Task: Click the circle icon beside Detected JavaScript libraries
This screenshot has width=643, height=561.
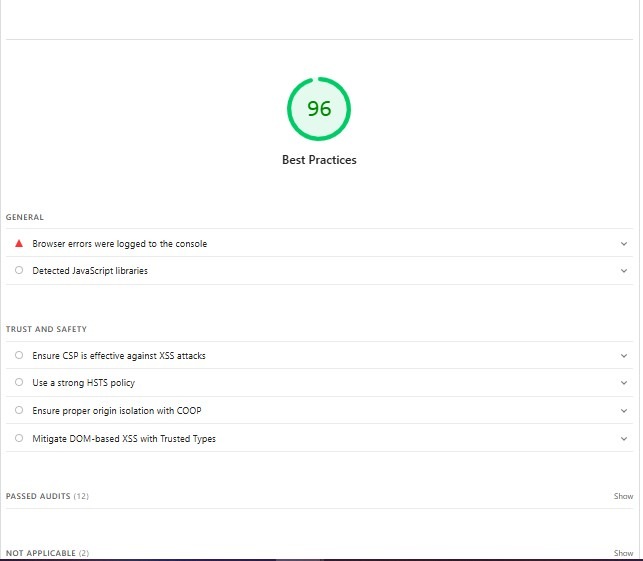Action: click(x=19, y=271)
